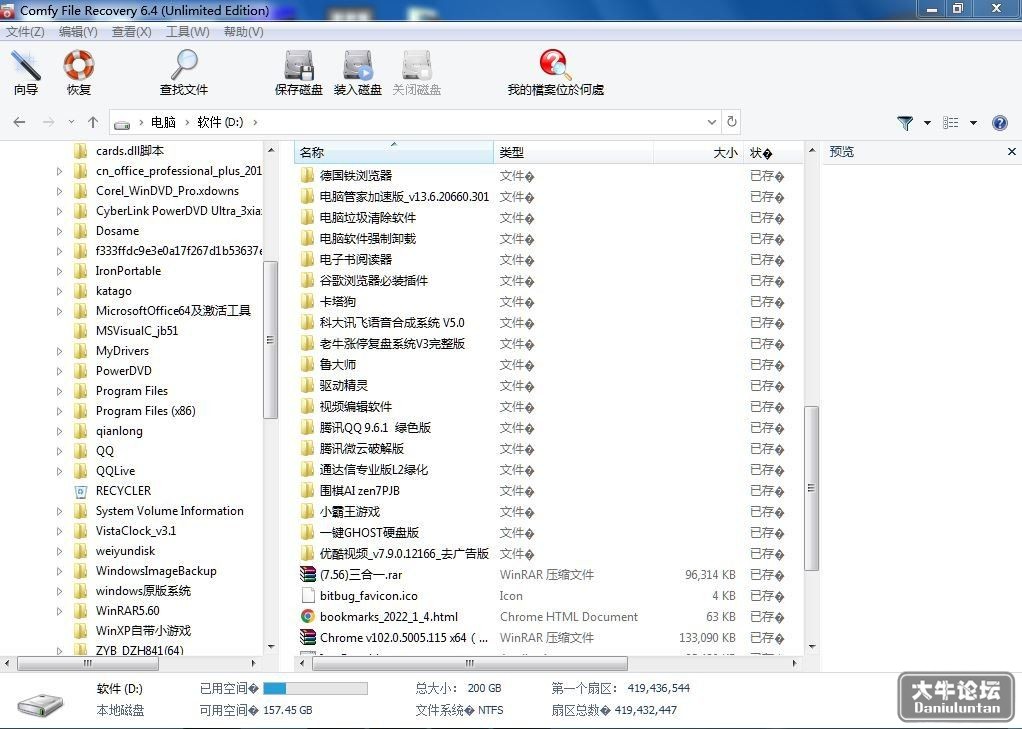
Task: Click 电脑 in the breadcrumb path
Action: coord(163,122)
